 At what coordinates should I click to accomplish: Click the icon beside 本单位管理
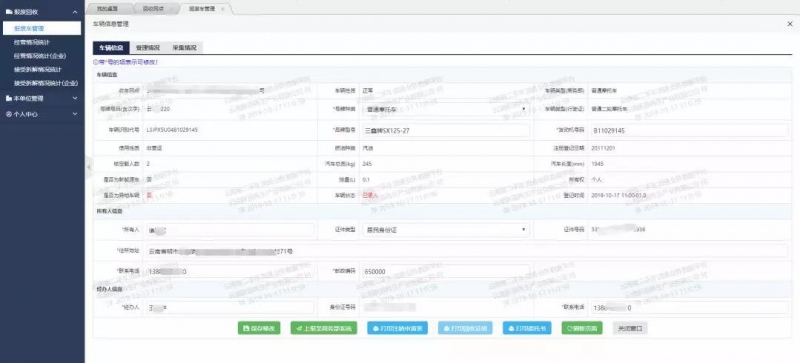pos(9,98)
